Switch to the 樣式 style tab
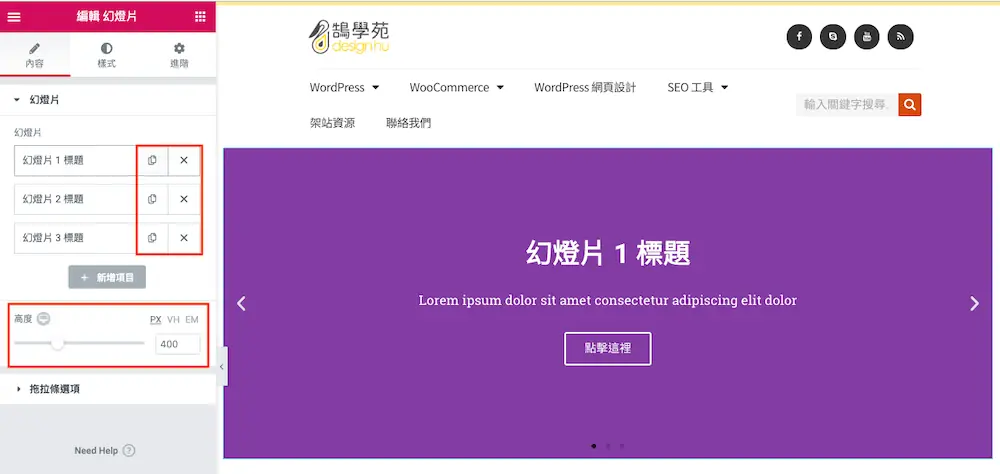 107,56
